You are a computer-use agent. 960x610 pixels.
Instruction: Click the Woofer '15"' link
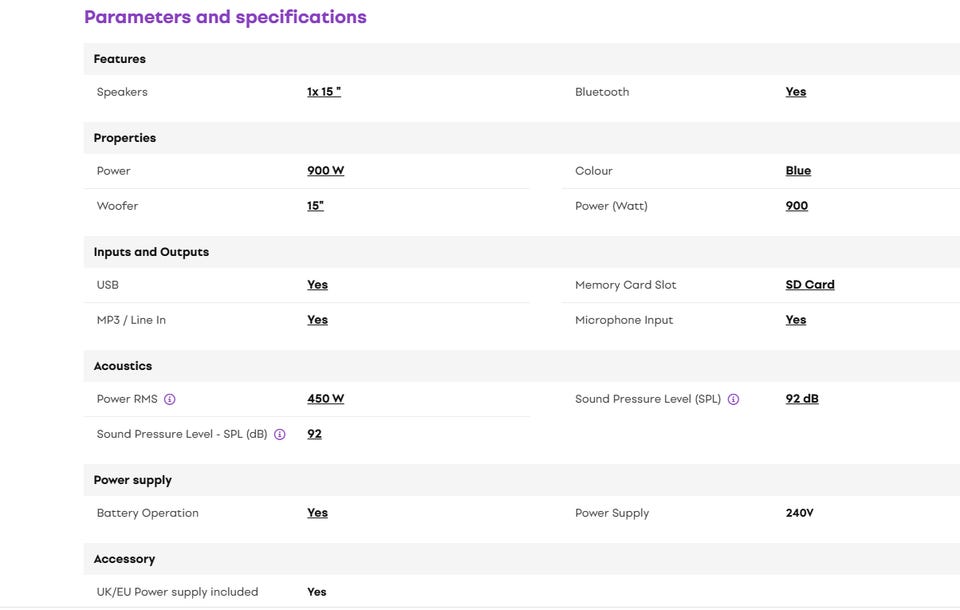(x=315, y=206)
